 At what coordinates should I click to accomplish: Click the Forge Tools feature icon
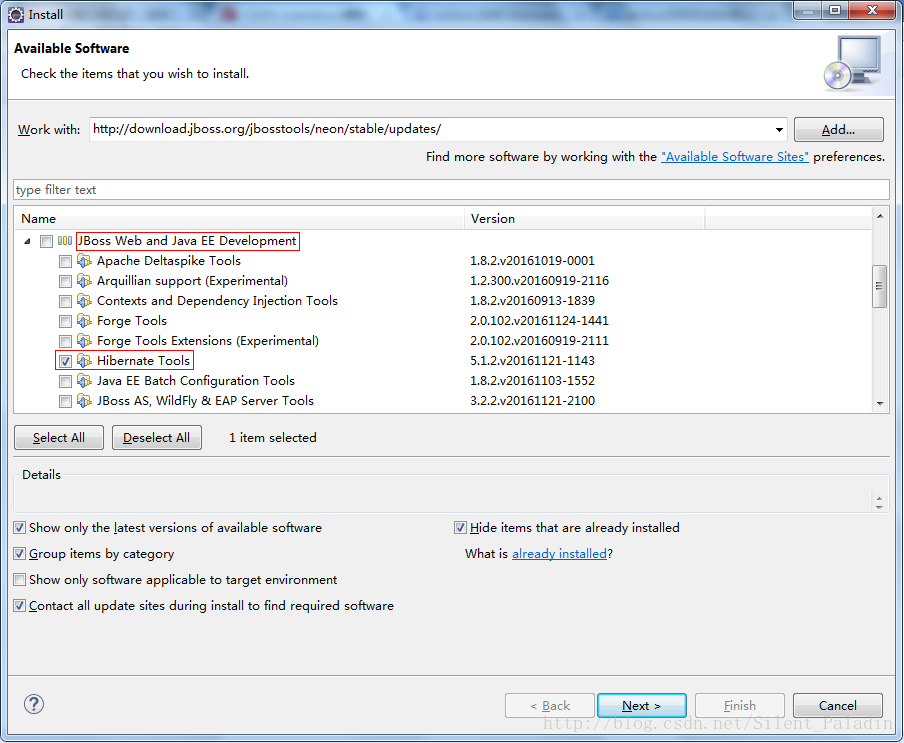[84, 321]
